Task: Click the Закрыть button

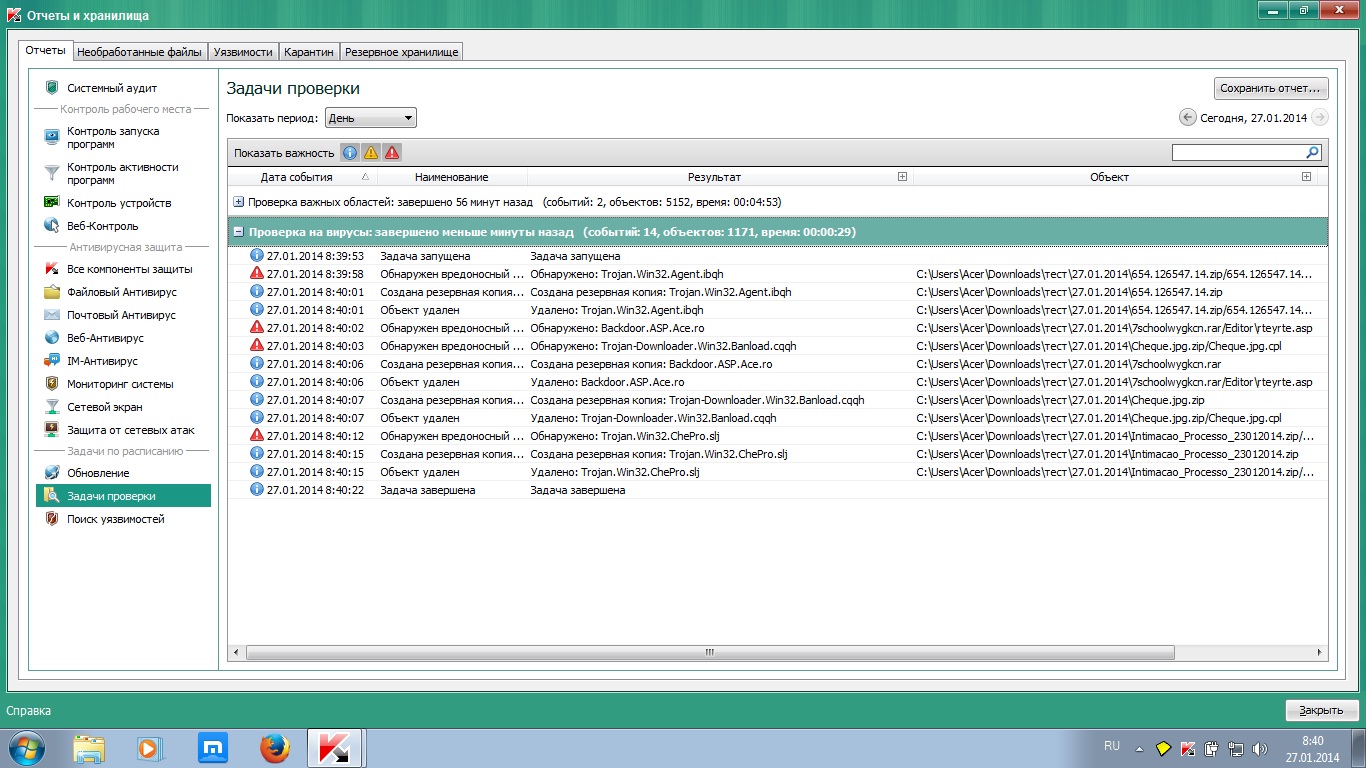Action: pos(1320,710)
